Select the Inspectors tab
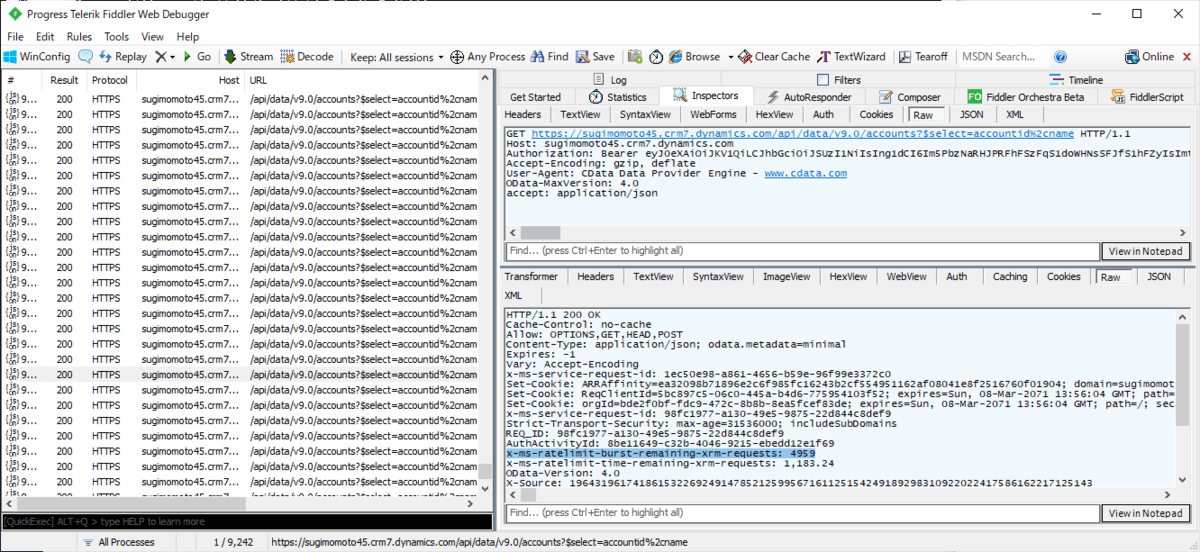 pos(705,96)
